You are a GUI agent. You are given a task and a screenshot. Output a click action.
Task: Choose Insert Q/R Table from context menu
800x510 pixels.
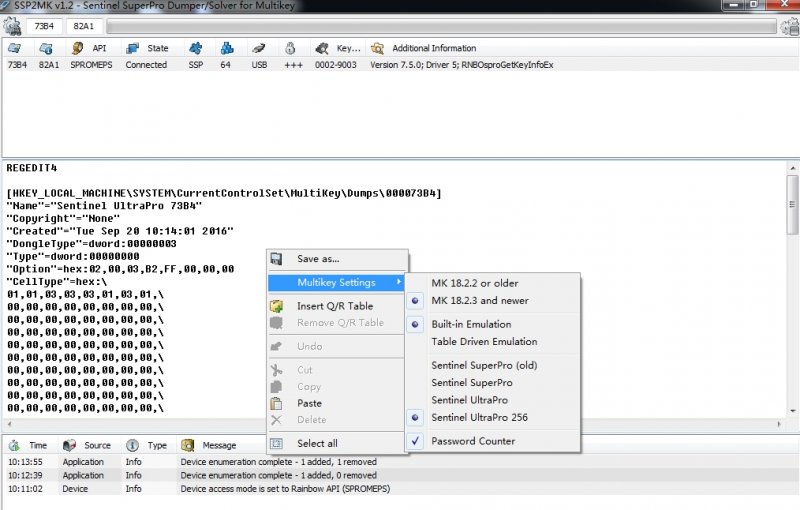[338, 306]
